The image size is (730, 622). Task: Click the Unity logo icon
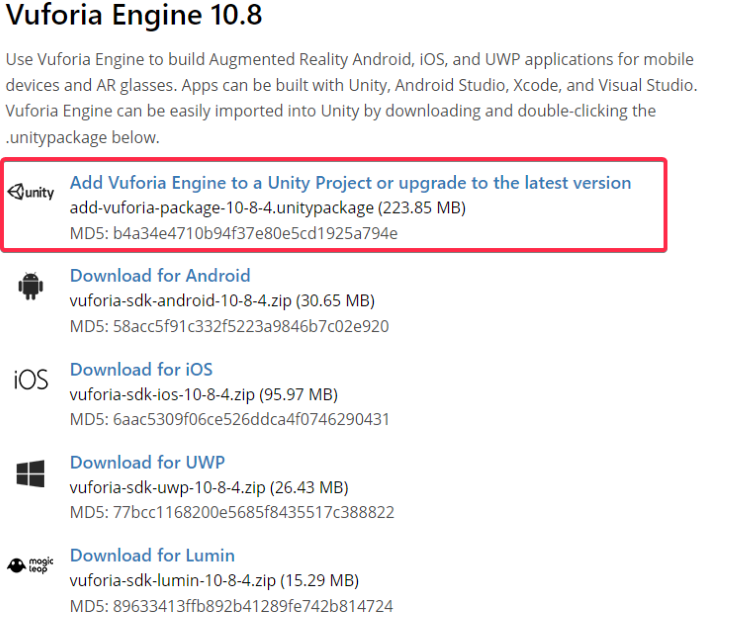tap(31, 193)
